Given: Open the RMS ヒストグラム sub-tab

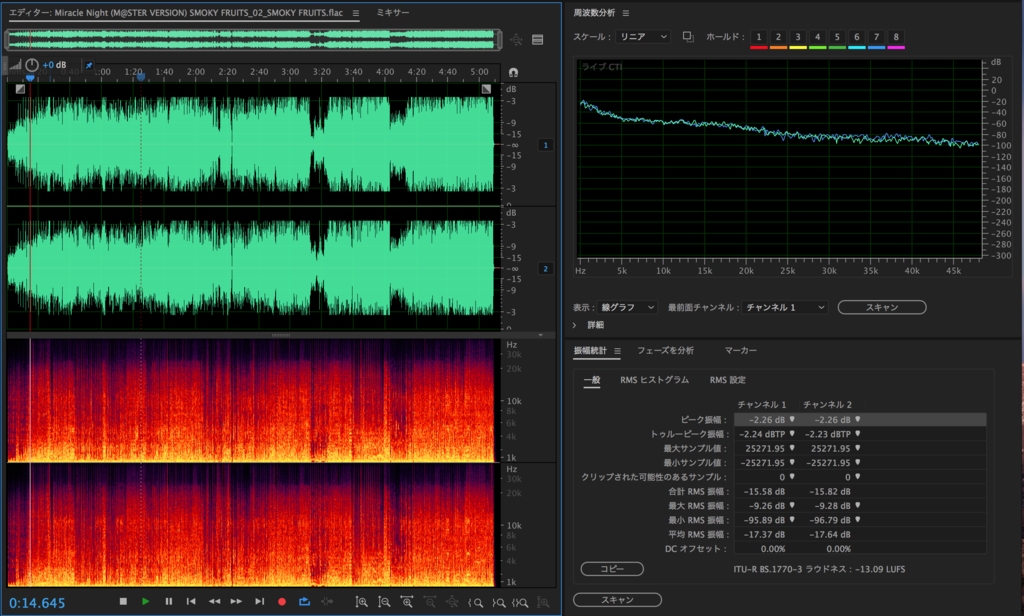Looking at the screenshot, I should [654, 380].
